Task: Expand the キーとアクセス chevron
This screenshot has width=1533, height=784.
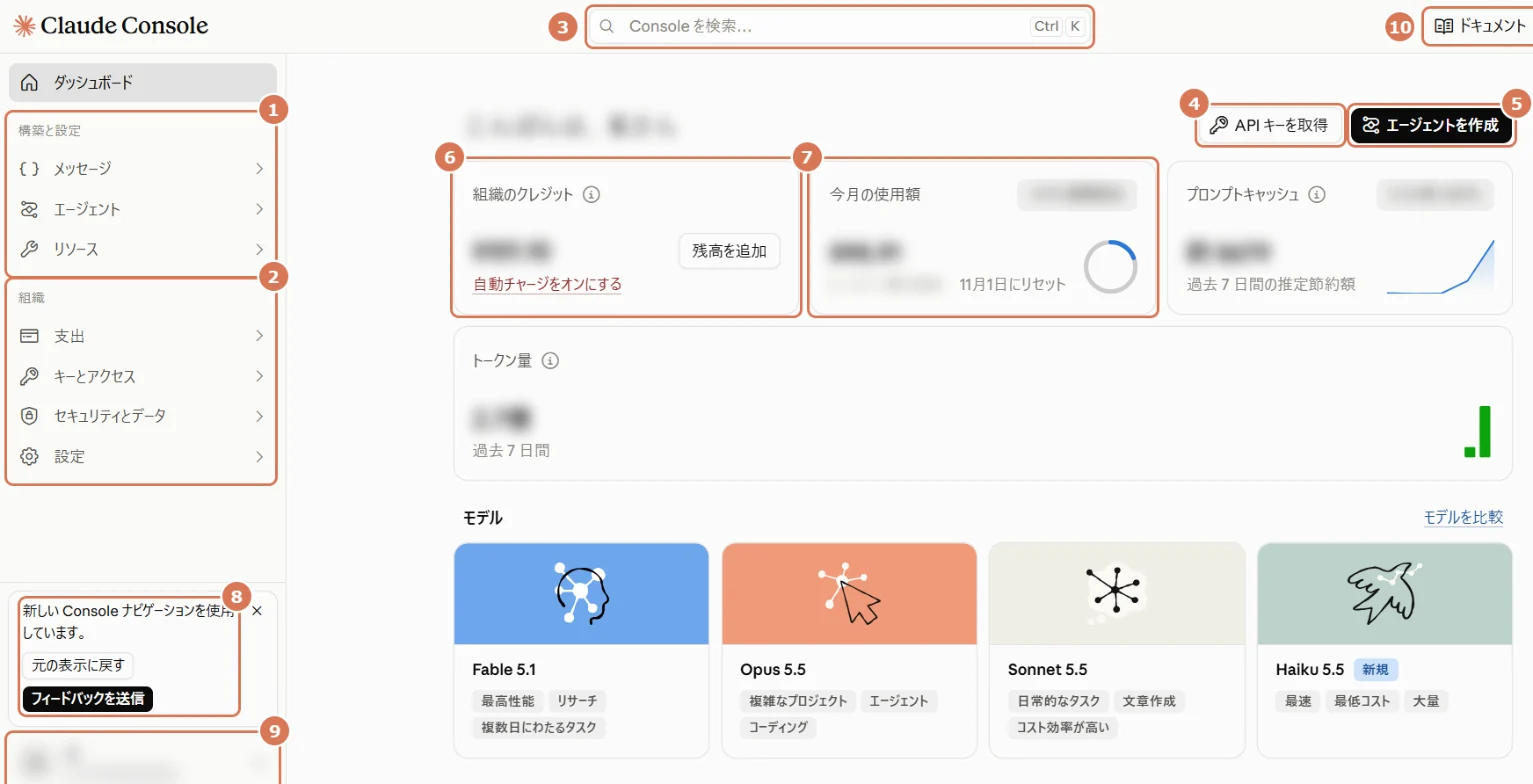Action: coord(259,376)
